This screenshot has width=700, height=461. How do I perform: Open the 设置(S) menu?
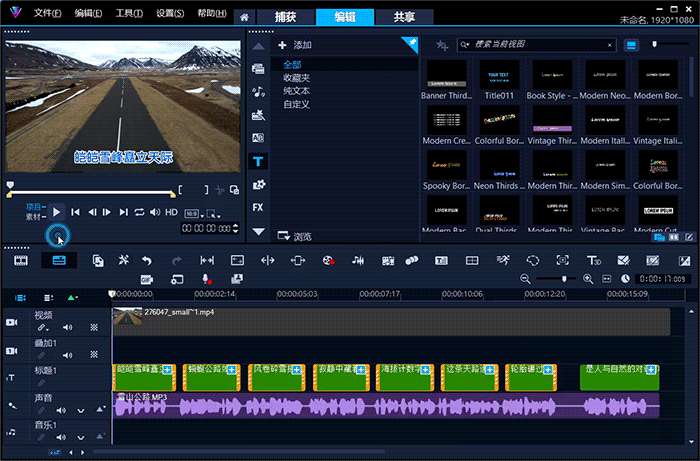pyautogui.click(x=170, y=13)
